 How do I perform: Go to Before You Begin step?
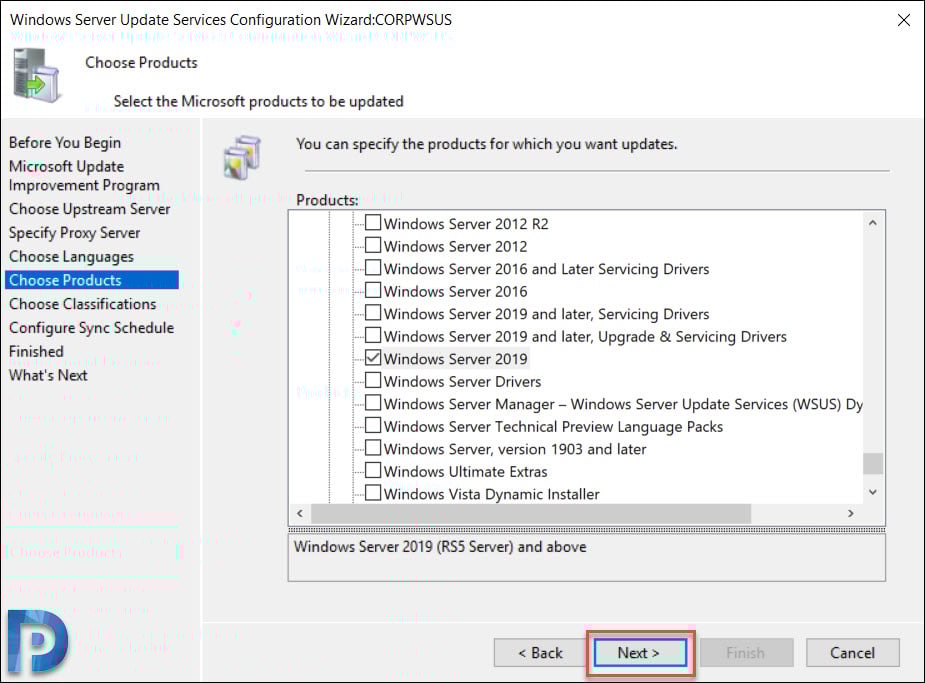65,143
